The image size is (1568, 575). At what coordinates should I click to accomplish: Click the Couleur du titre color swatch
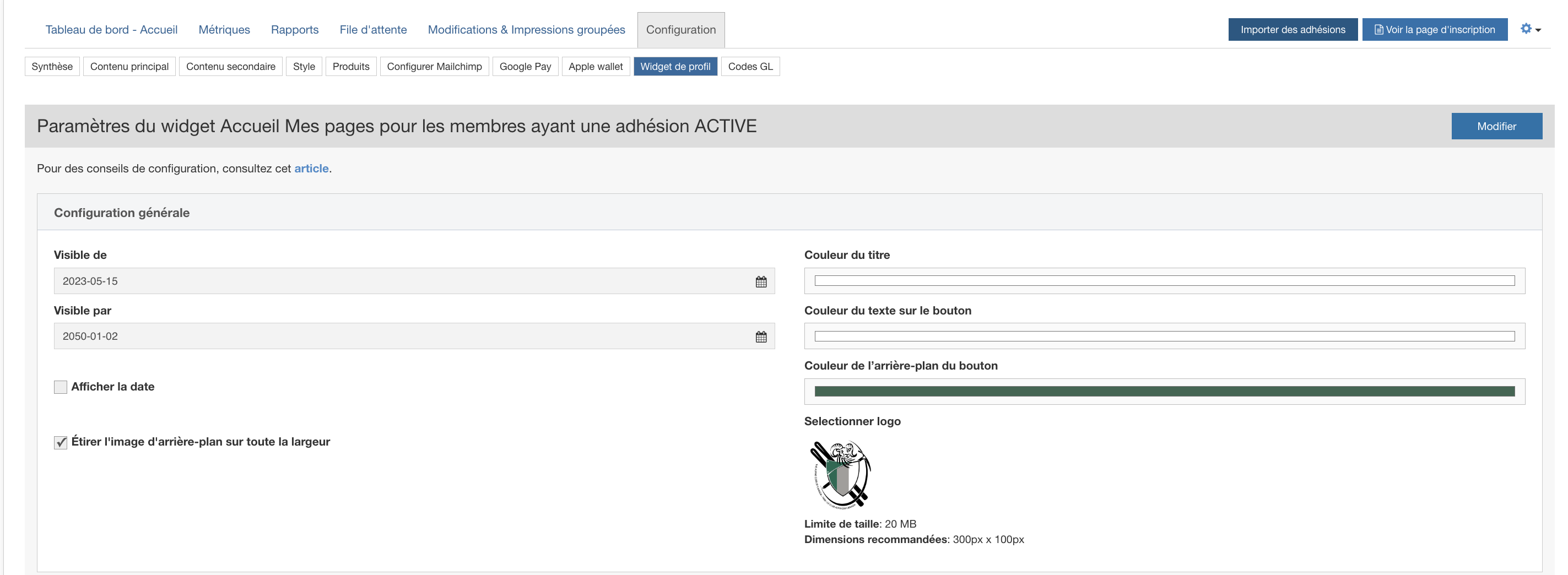[1164, 281]
